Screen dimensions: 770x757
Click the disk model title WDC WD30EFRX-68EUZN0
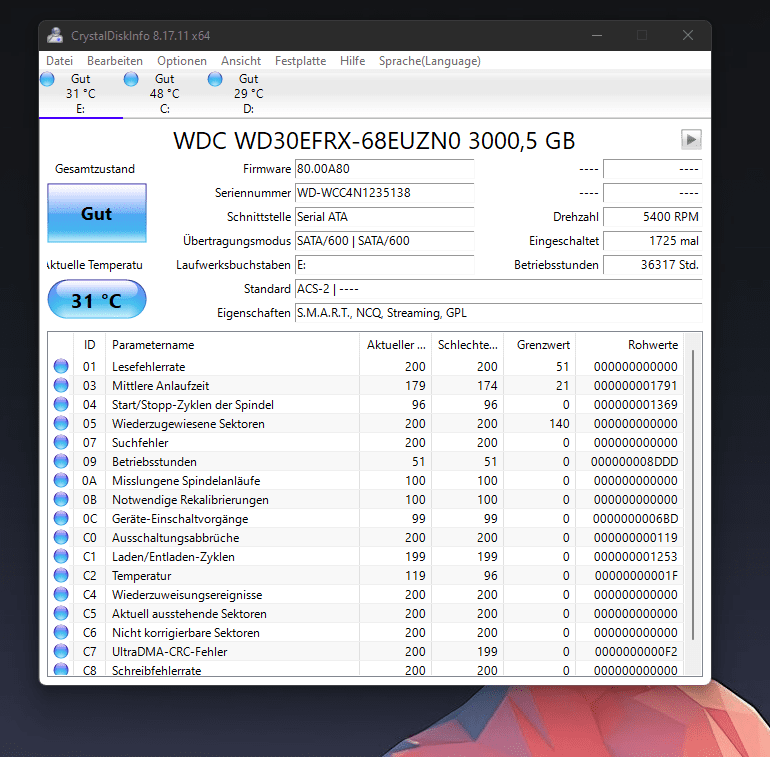click(317, 140)
